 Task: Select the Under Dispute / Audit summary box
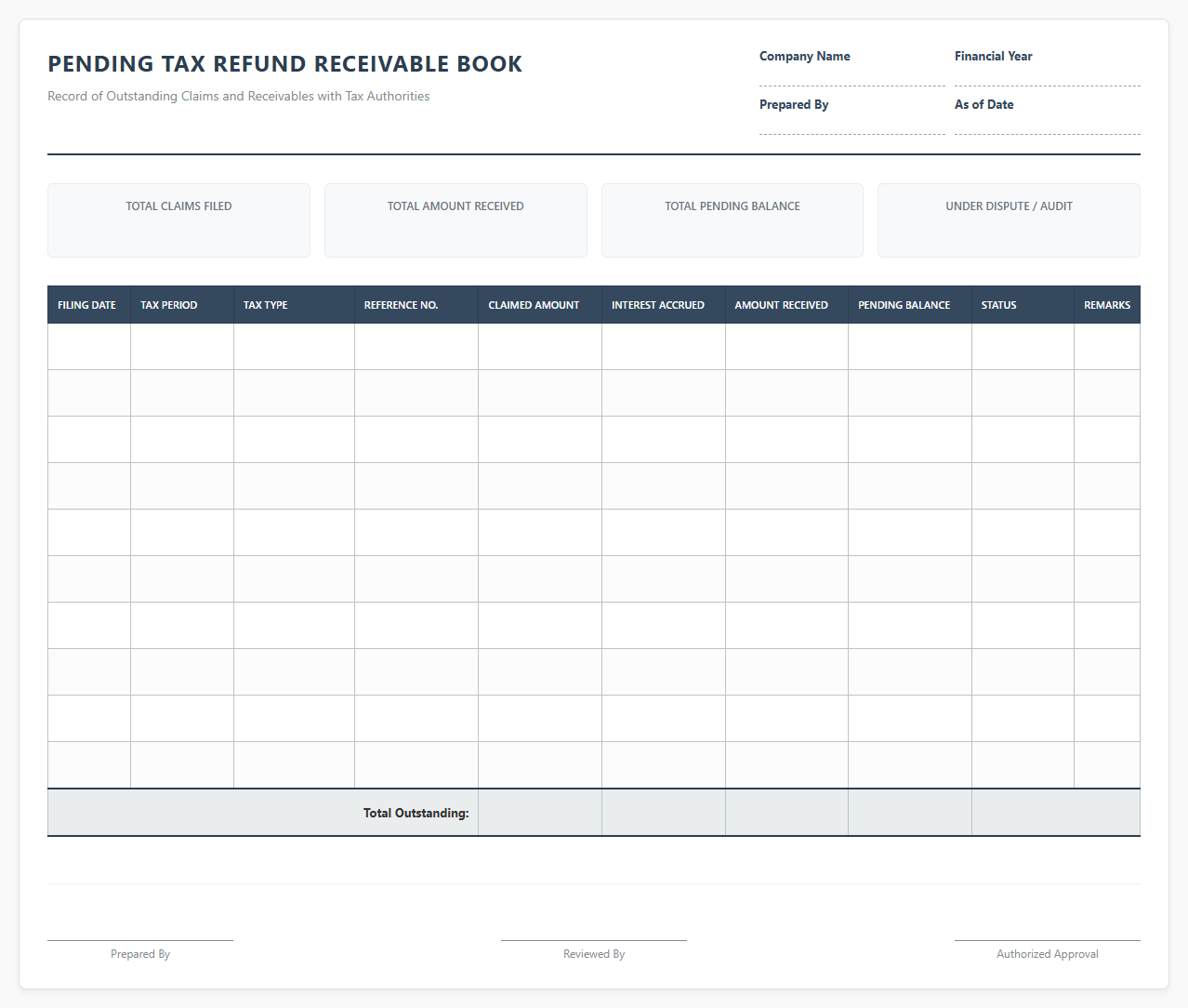(x=1009, y=220)
